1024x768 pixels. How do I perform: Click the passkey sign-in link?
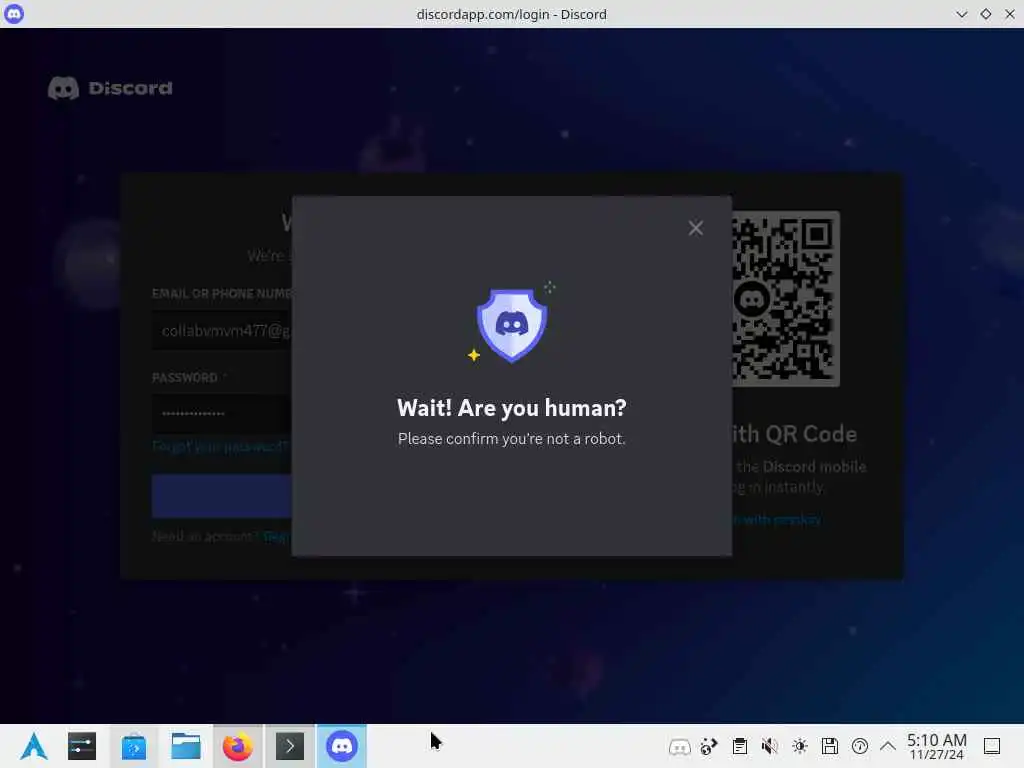776,520
